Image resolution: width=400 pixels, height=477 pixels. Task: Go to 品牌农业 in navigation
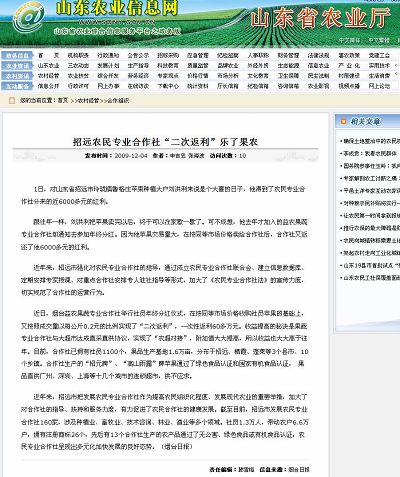point(228,66)
